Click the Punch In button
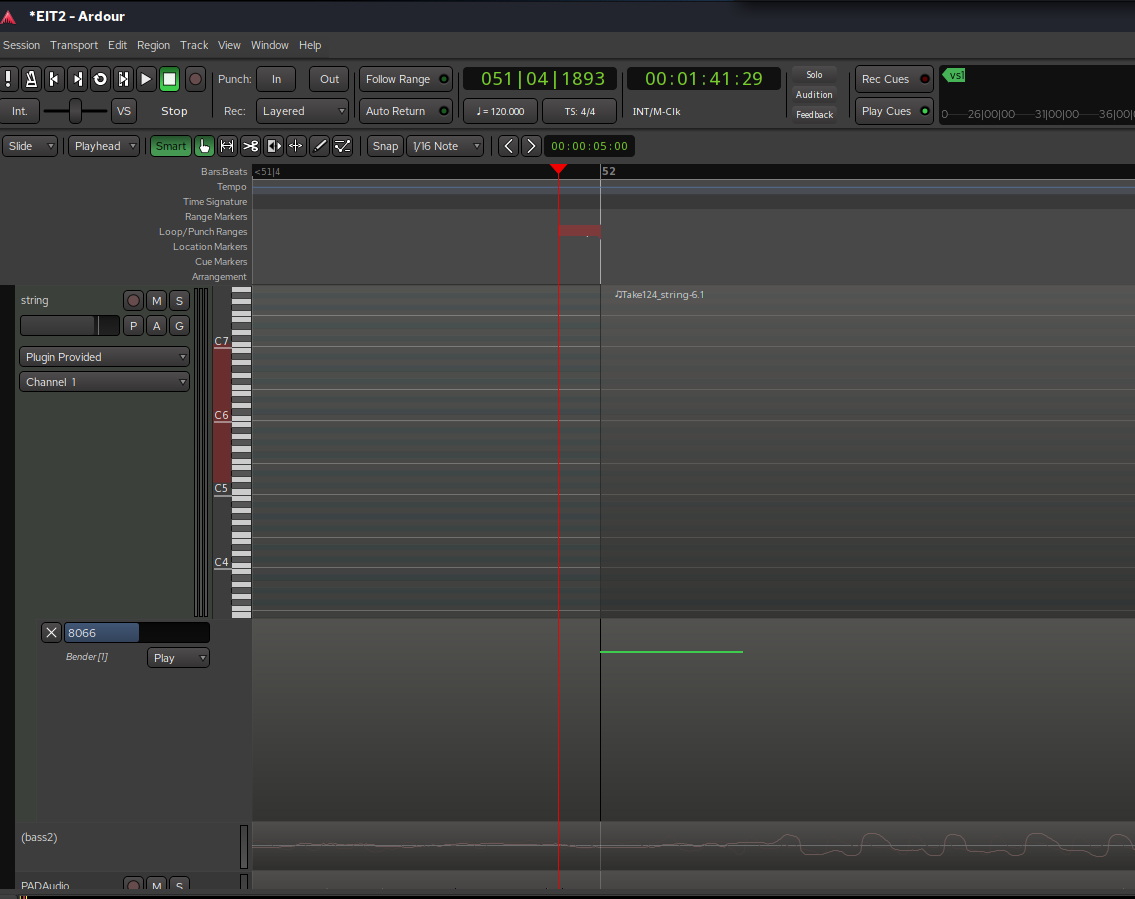This screenshot has width=1135, height=899. 277,79
